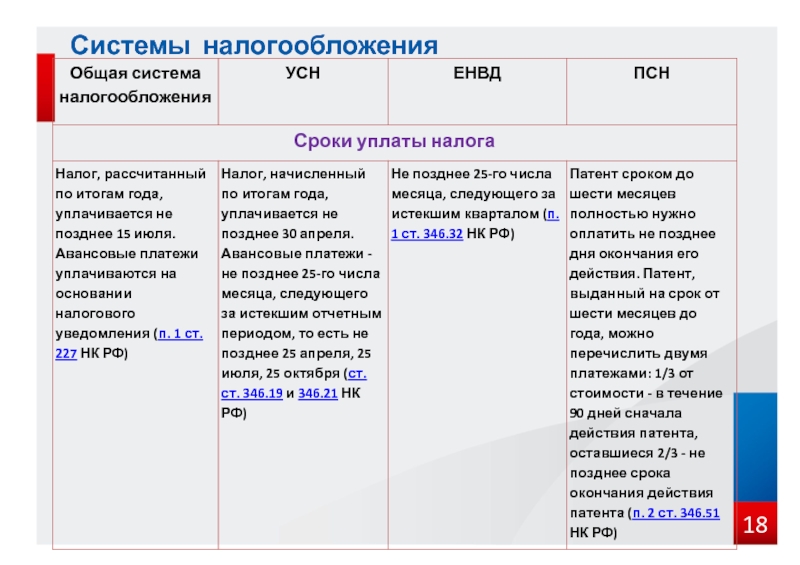Select the 'Общая система налогообложения' header cell
The image size is (800, 565).
tap(135, 91)
